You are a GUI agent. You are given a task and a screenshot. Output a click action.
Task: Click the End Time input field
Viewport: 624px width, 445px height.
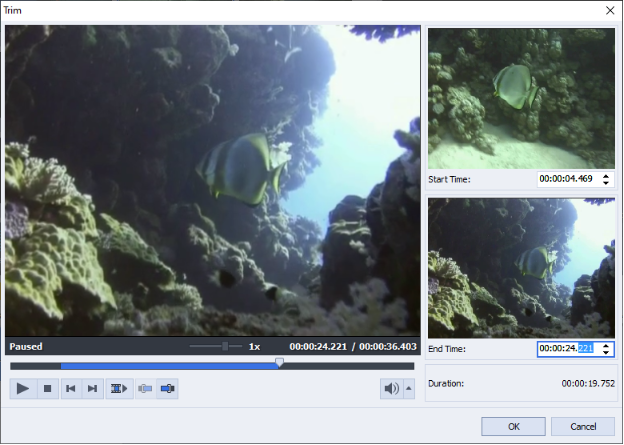coord(567,349)
